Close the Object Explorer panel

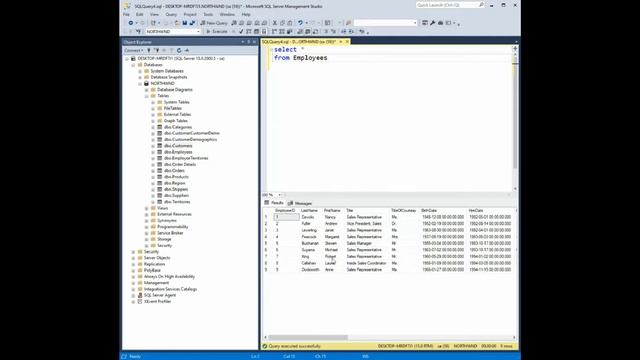pos(254,42)
